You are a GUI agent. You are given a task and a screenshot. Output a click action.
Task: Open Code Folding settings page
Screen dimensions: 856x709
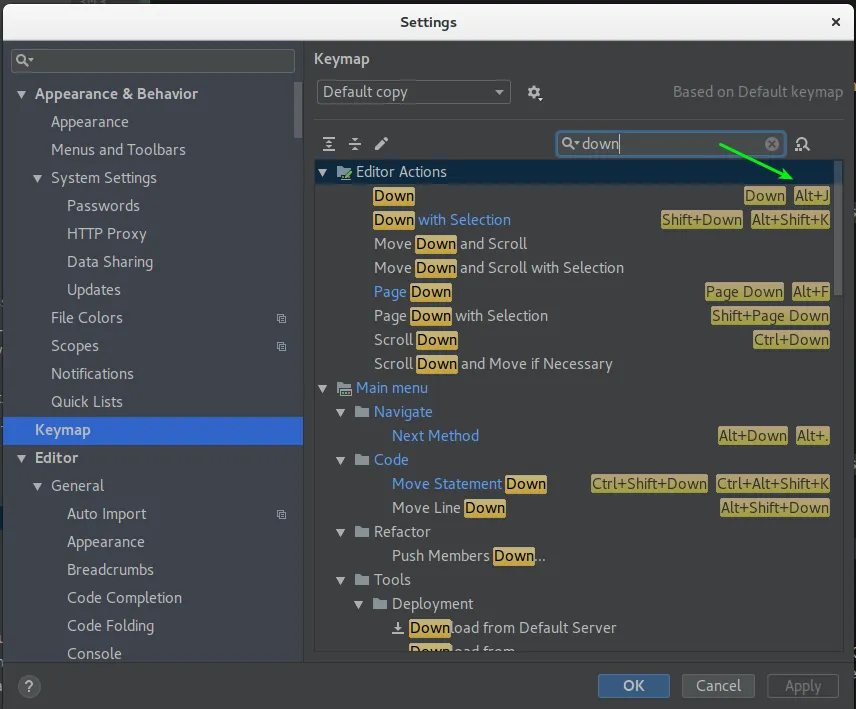[110, 626]
